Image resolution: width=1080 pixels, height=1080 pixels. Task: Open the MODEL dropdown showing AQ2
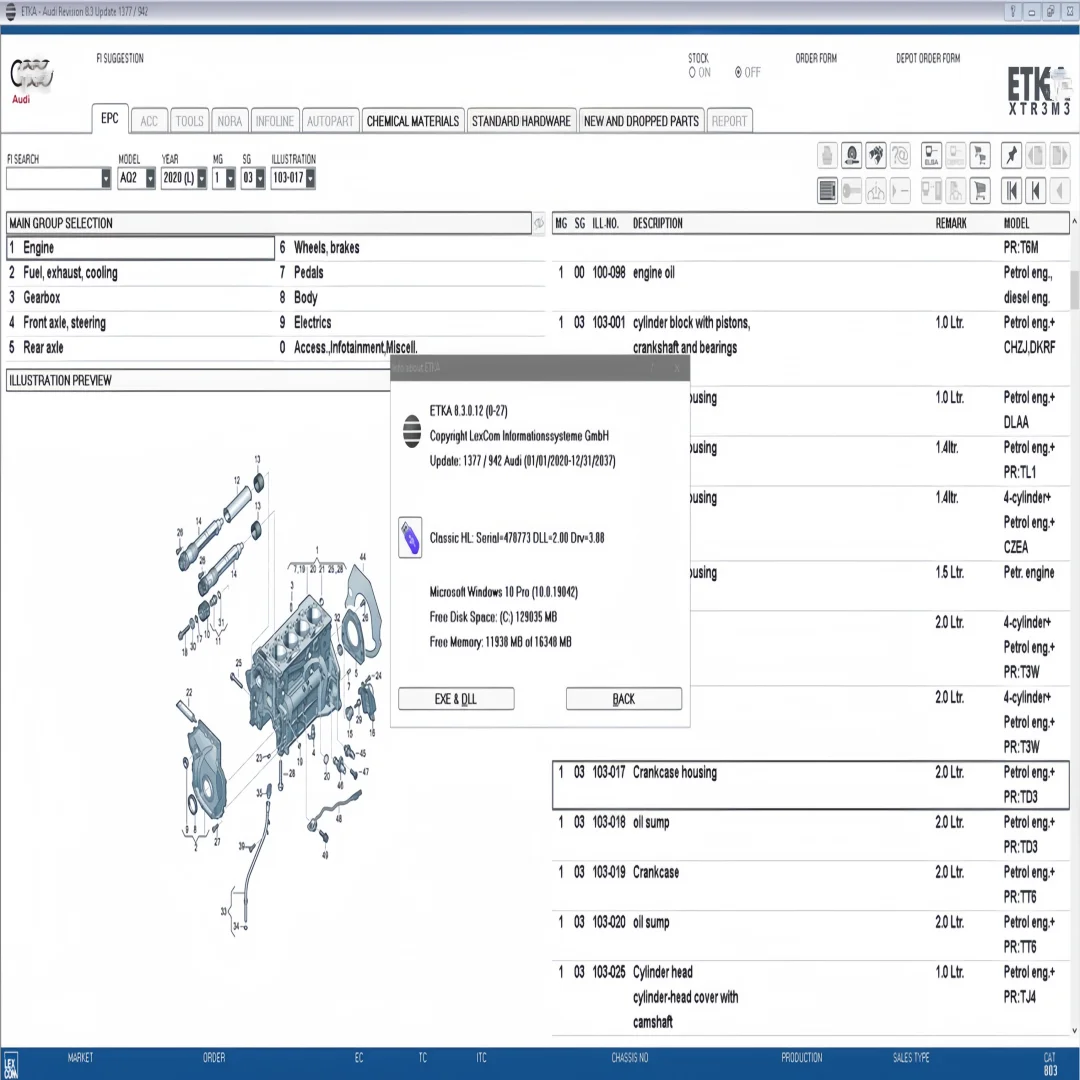pyautogui.click(x=150, y=179)
